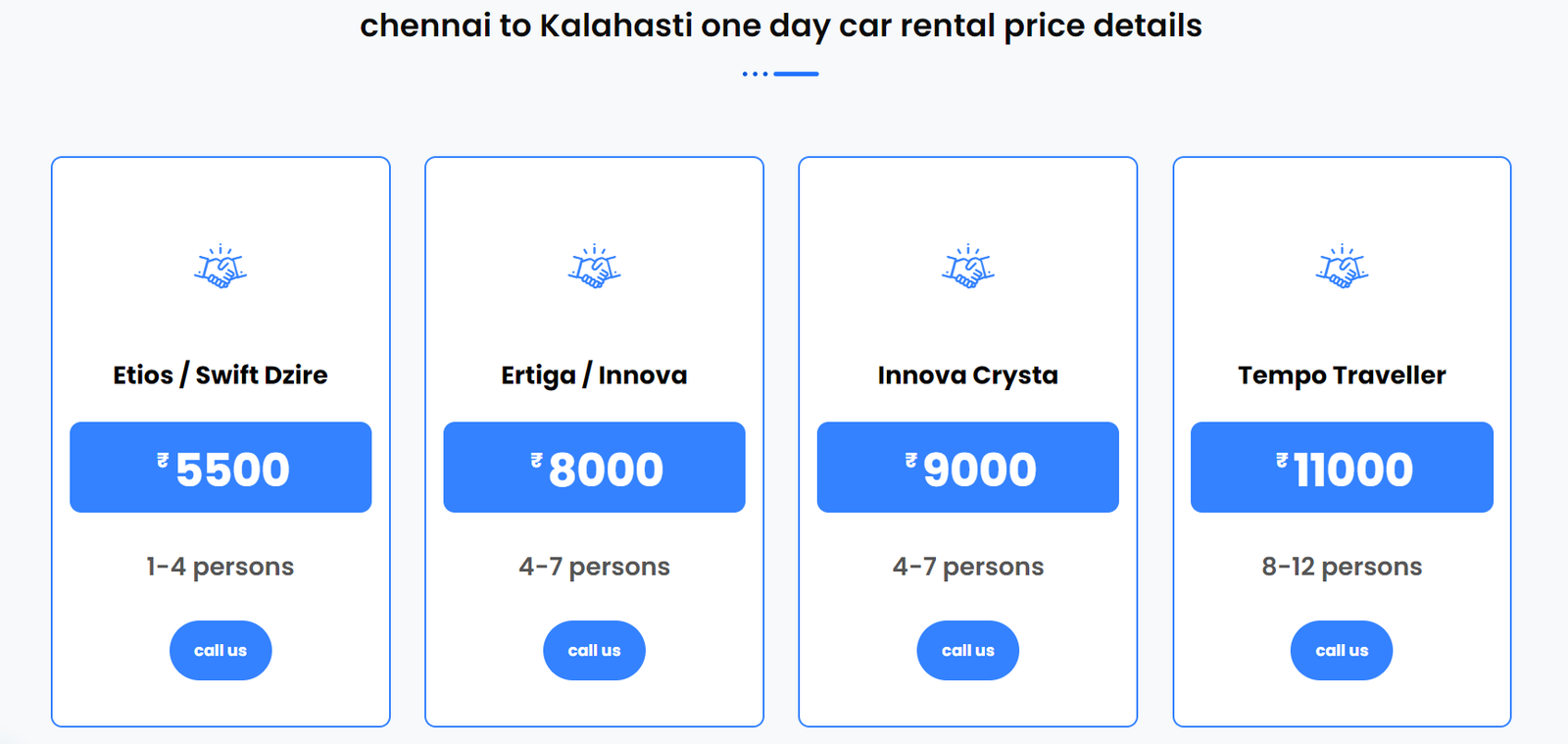Click the handshake icon on Etios / Swift Dzire card

pyautogui.click(x=220, y=268)
